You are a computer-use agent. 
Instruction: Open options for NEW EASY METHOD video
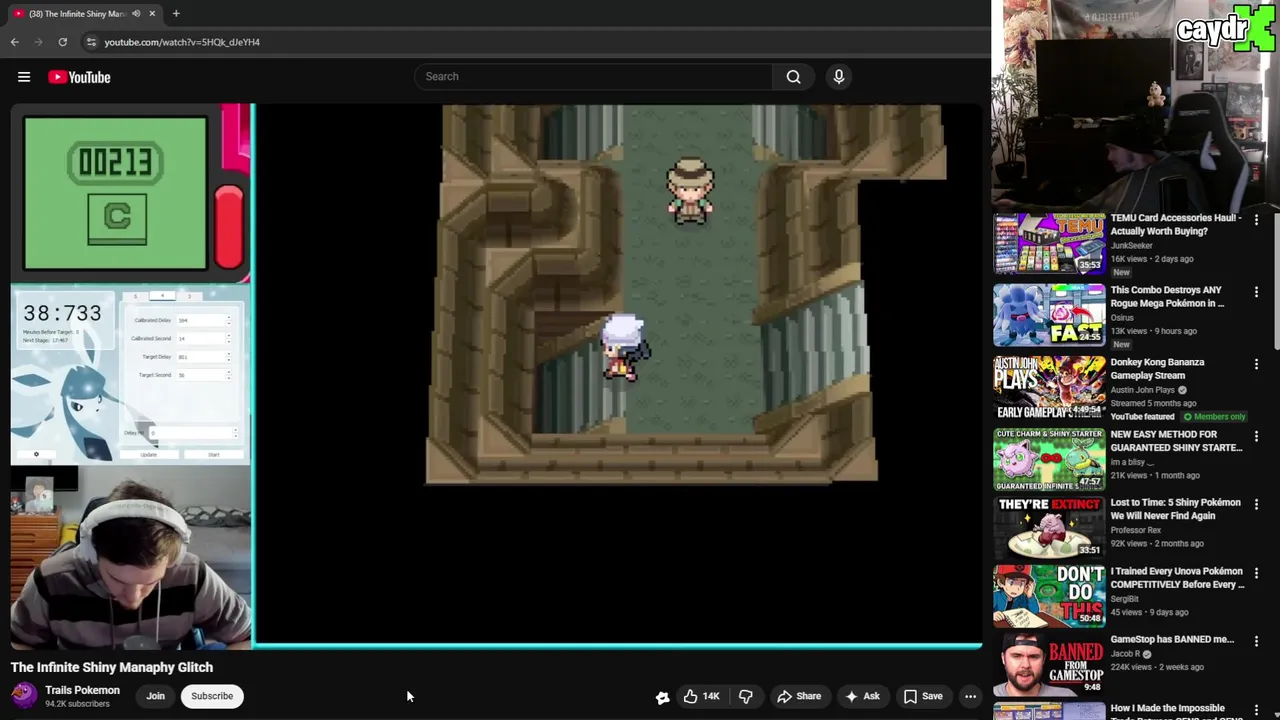(x=1257, y=437)
